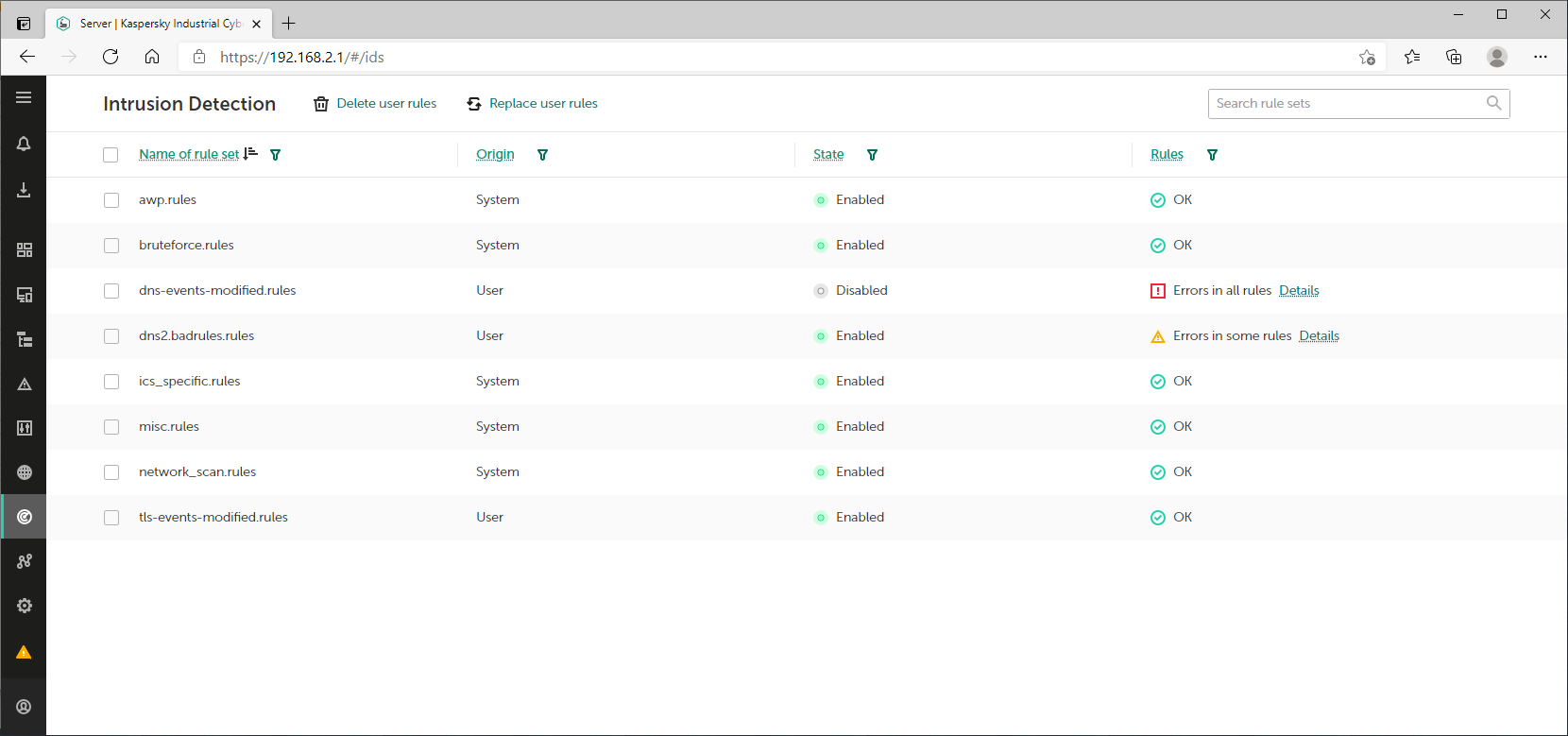
Task: Tick the dns-events-modified.rules checkbox
Action: (111, 291)
